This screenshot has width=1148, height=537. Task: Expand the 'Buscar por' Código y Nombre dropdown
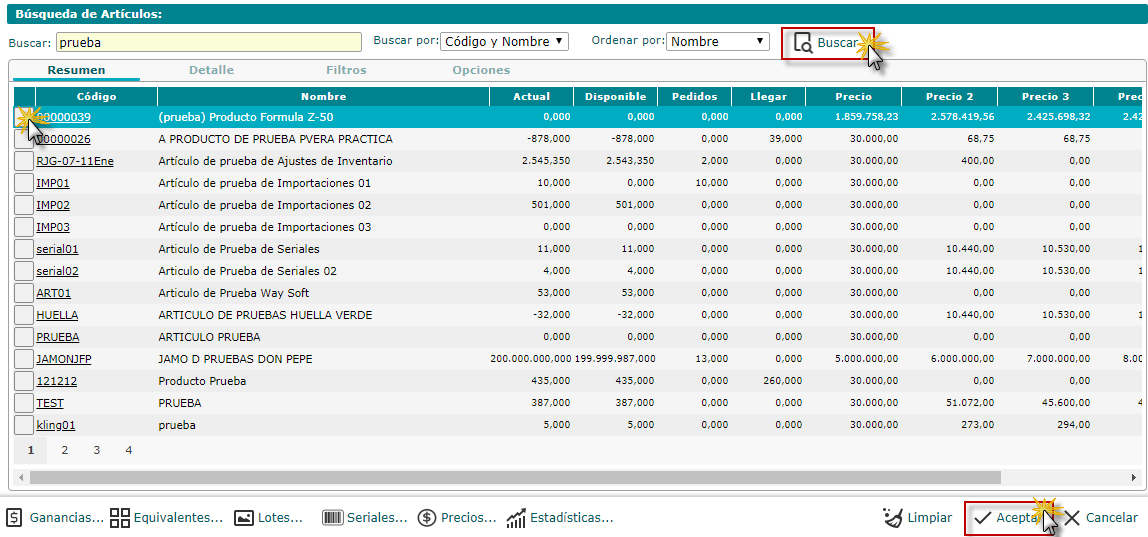[x=504, y=42]
